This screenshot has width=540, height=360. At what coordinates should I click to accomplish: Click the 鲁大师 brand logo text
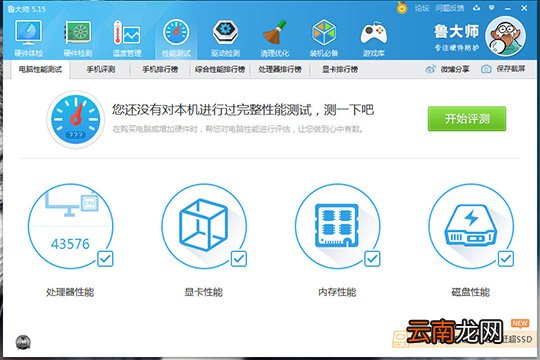456,32
